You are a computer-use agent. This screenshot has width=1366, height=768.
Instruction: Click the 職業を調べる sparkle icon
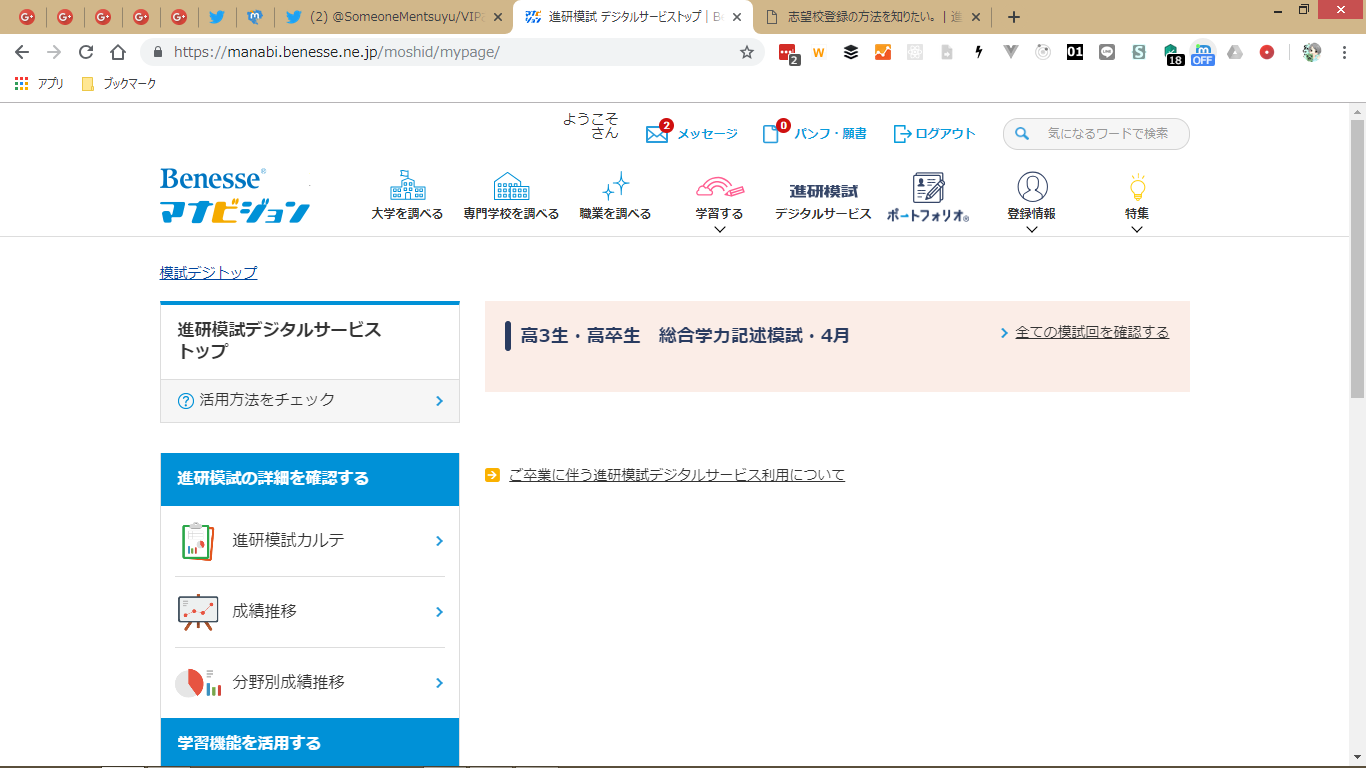[615, 186]
